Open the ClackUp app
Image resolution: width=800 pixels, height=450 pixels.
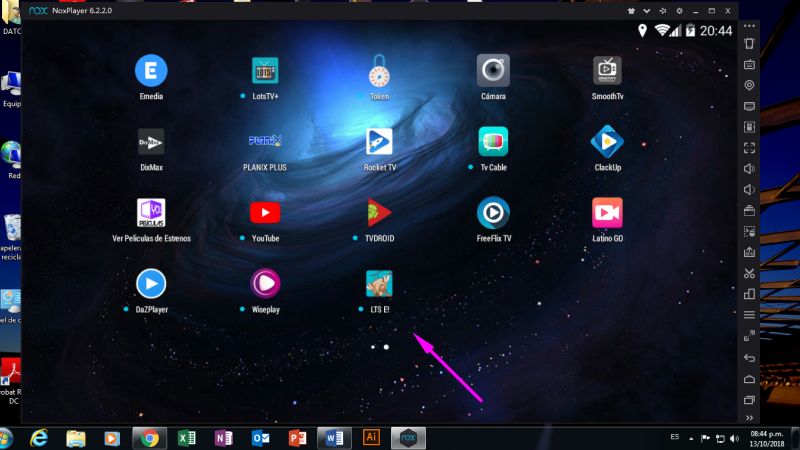[607, 141]
